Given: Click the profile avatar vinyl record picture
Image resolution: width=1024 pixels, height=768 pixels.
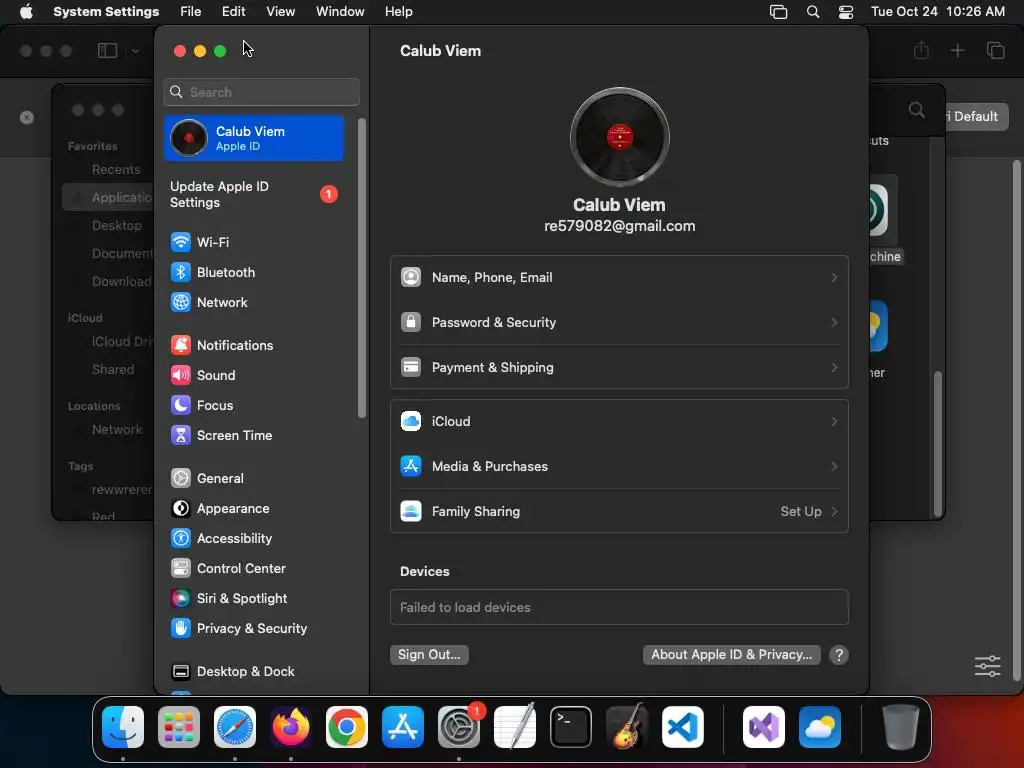Looking at the screenshot, I should [619, 137].
